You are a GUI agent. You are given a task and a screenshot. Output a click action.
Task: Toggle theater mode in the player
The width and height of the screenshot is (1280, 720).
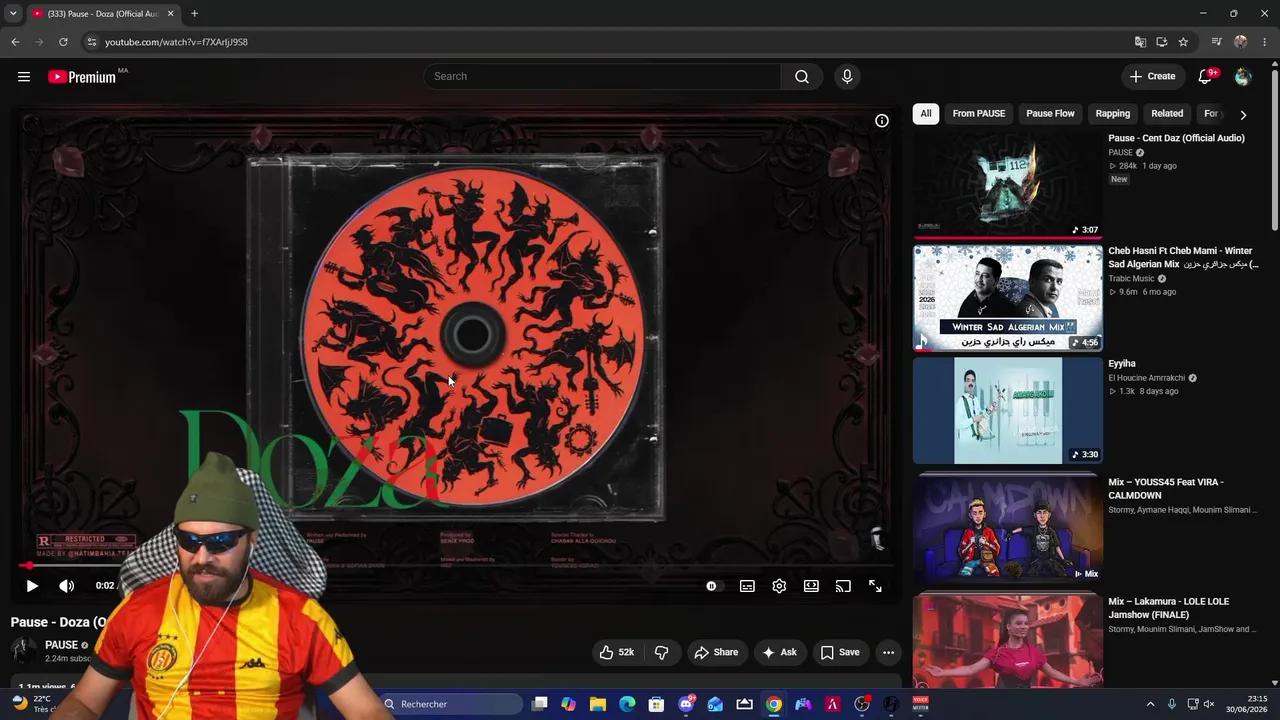[x=811, y=586]
